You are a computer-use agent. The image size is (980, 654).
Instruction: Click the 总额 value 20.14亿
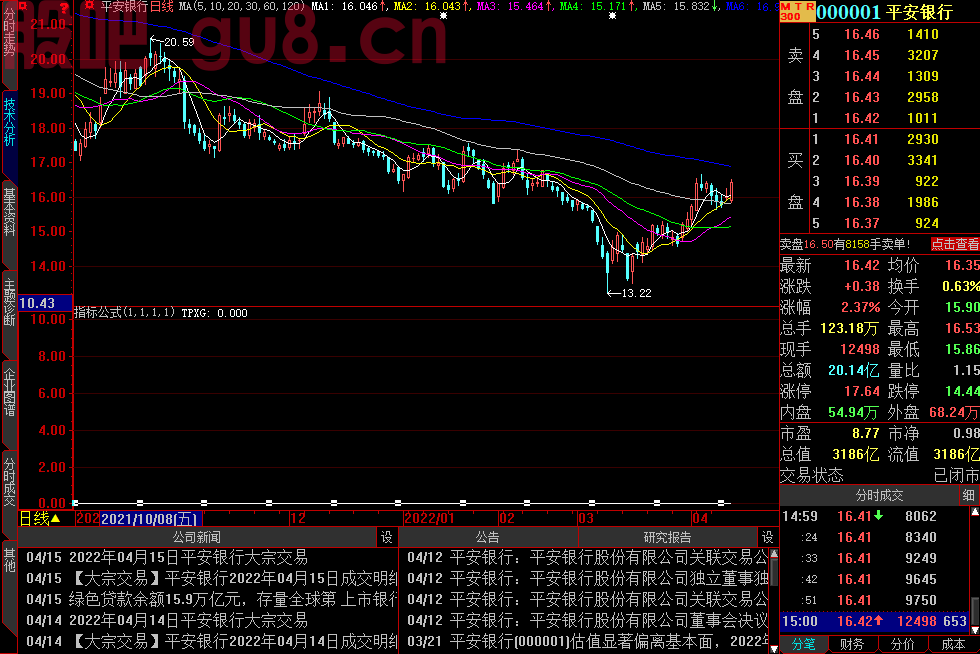pos(853,370)
